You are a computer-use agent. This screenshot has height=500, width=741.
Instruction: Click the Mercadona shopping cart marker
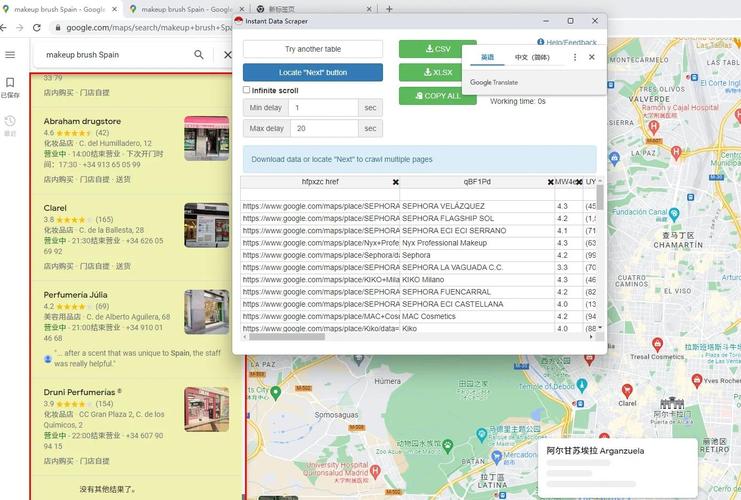(x=496, y=457)
